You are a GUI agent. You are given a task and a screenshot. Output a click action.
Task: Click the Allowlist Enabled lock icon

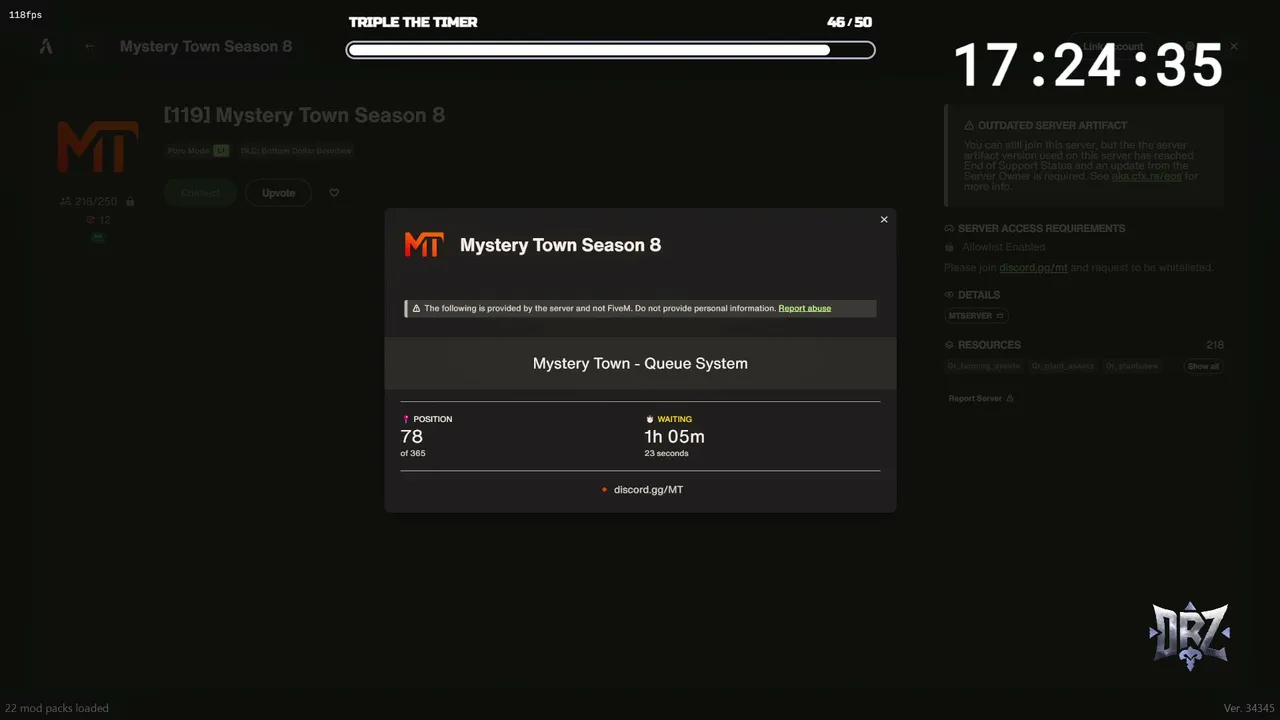tap(949, 247)
